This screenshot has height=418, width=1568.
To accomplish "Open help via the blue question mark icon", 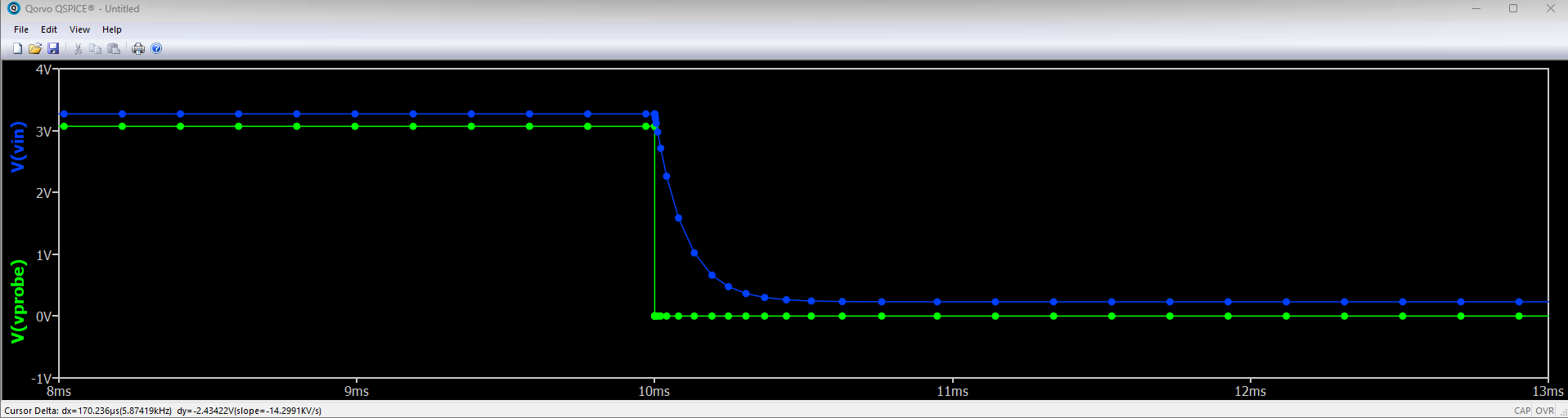I will click(156, 49).
